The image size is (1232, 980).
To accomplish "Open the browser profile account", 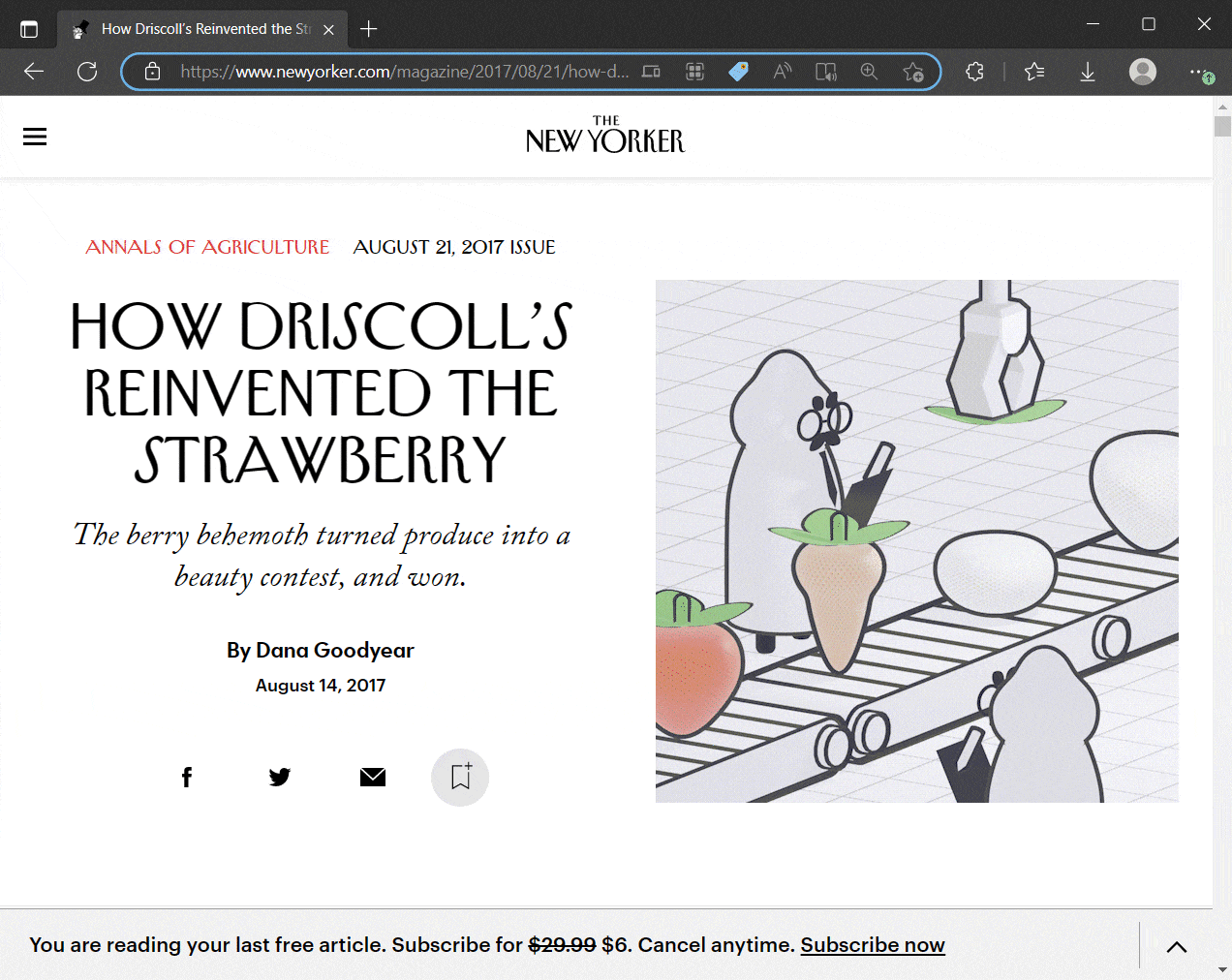I will tap(1143, 71).
